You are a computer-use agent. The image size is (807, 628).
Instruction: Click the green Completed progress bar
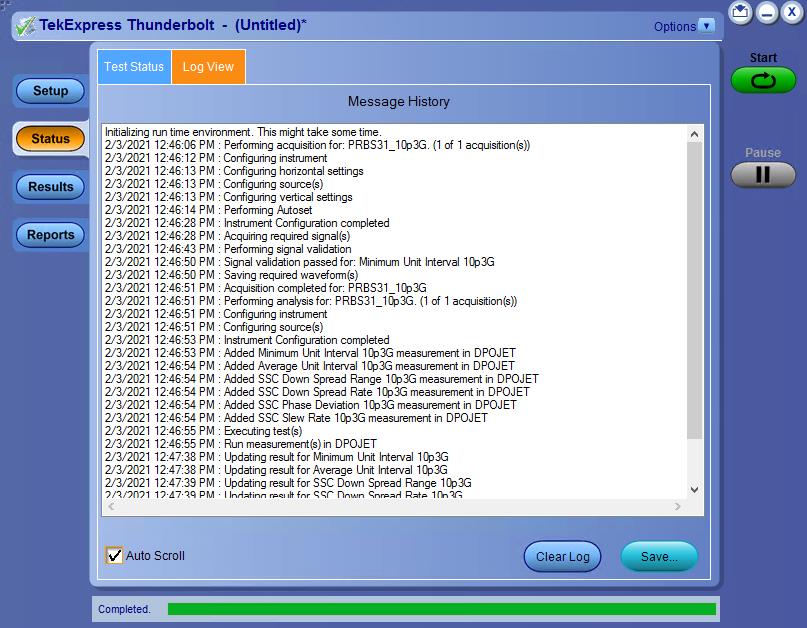(x=441, y=609)
